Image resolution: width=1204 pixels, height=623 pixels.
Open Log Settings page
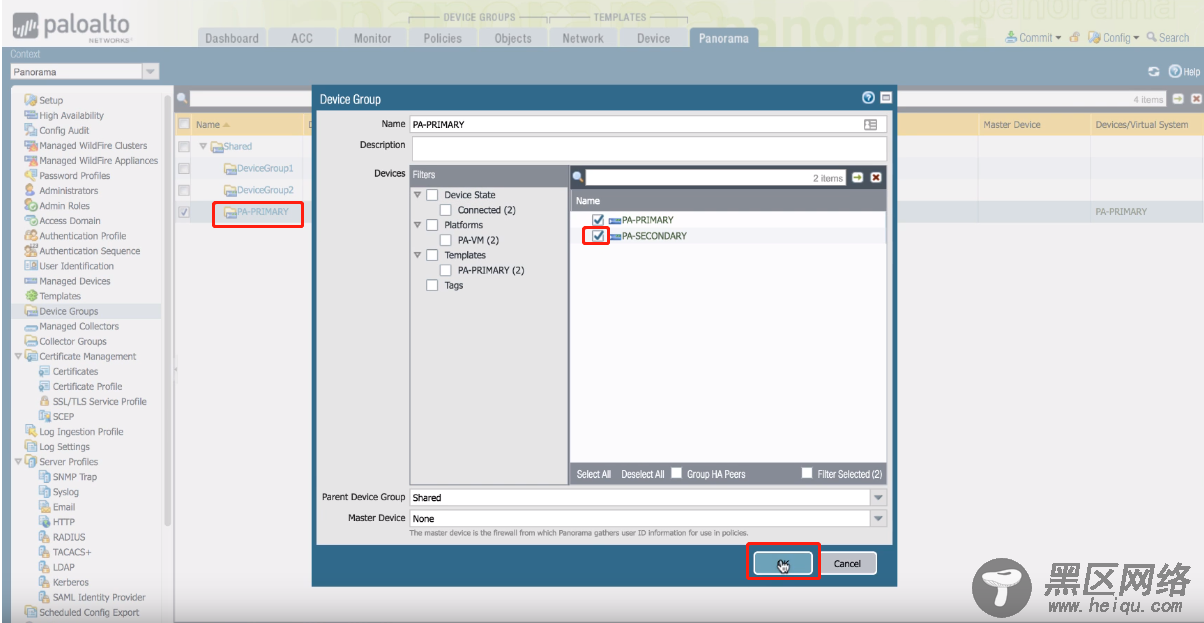64,447
